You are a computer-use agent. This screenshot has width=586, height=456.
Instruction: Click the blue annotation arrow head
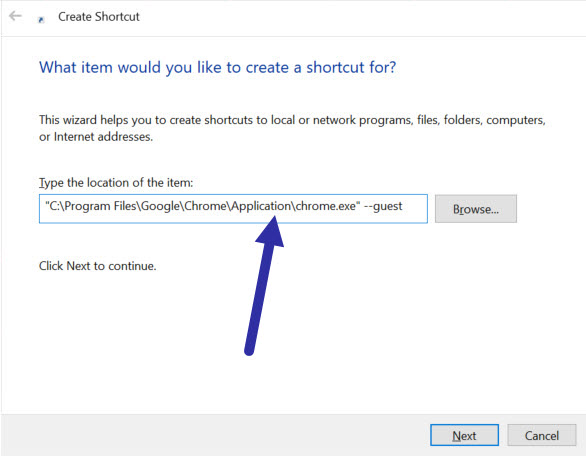pos(271,232)
